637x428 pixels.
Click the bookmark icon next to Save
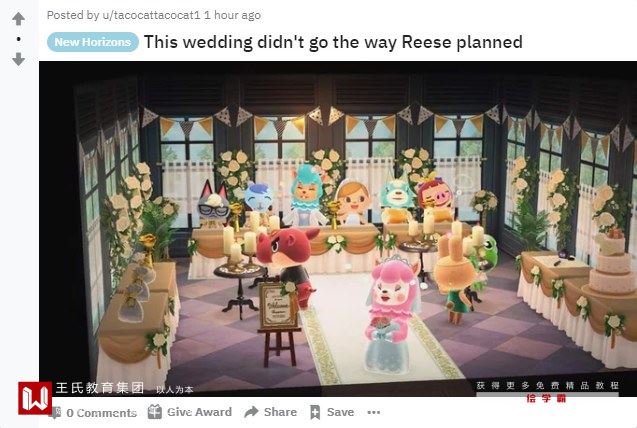(x=315, y=412)
